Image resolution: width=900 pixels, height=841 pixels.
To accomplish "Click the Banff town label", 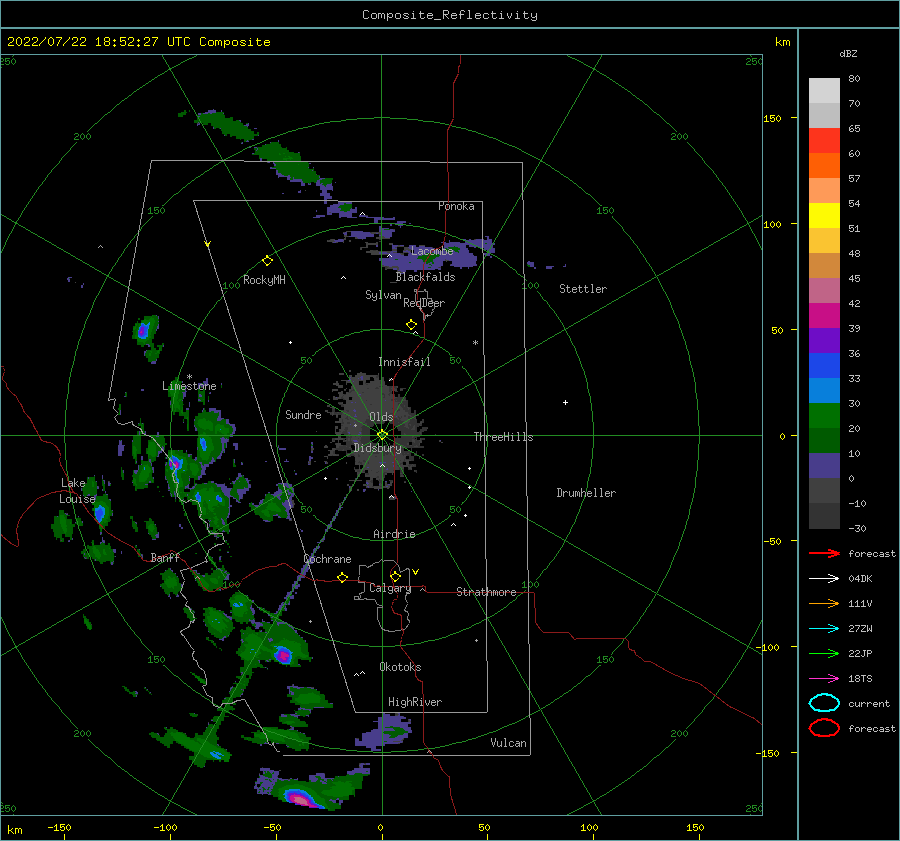I will (x=165, y=558).
